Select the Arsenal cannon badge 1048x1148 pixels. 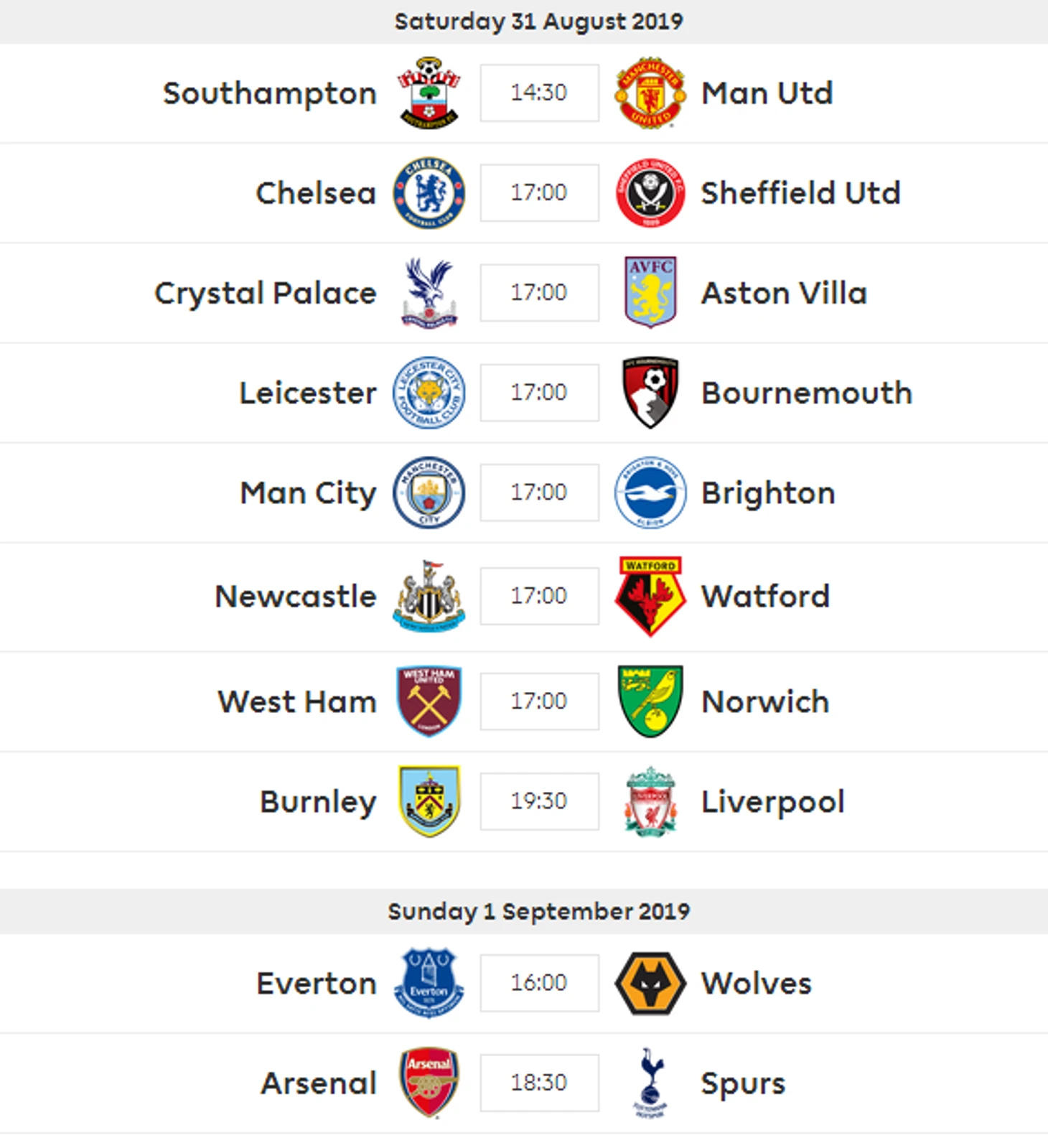tap(429, 1083)
